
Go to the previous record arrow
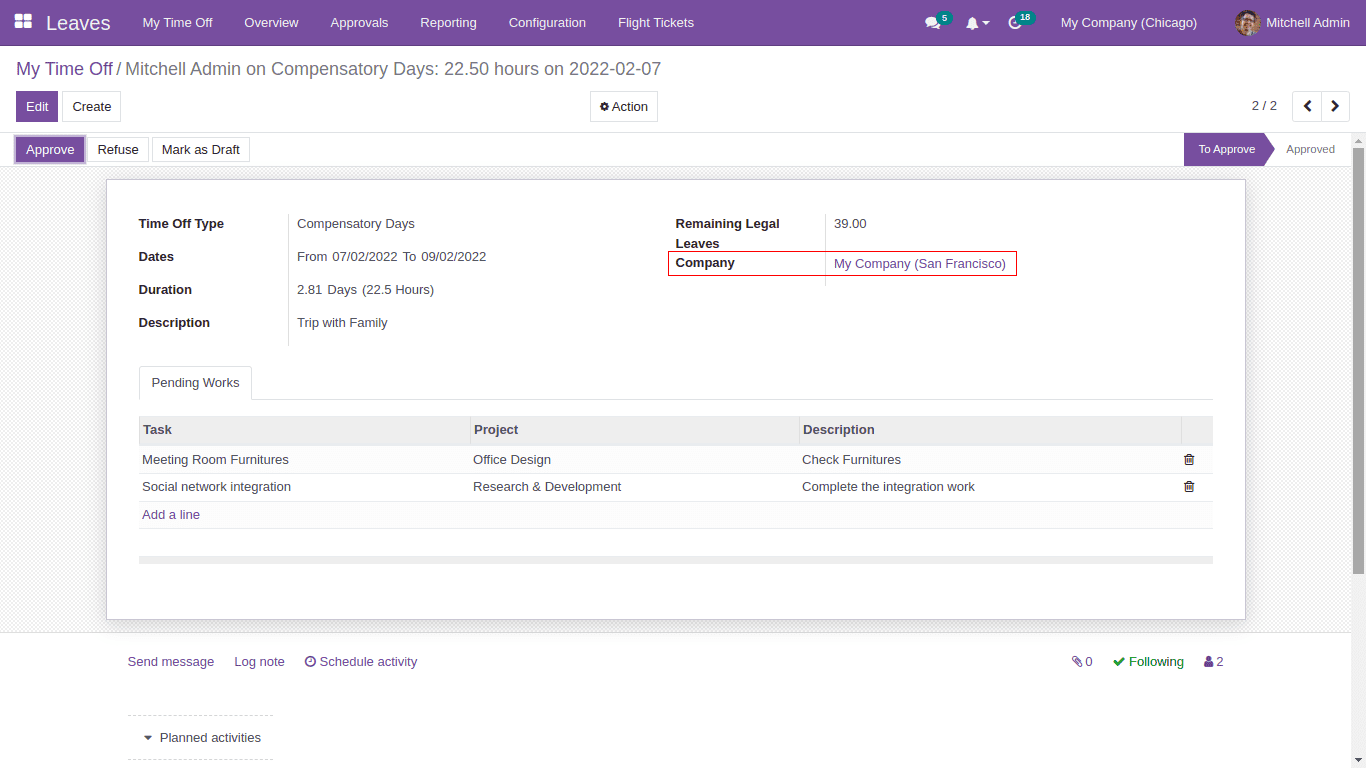[1307, 105]
